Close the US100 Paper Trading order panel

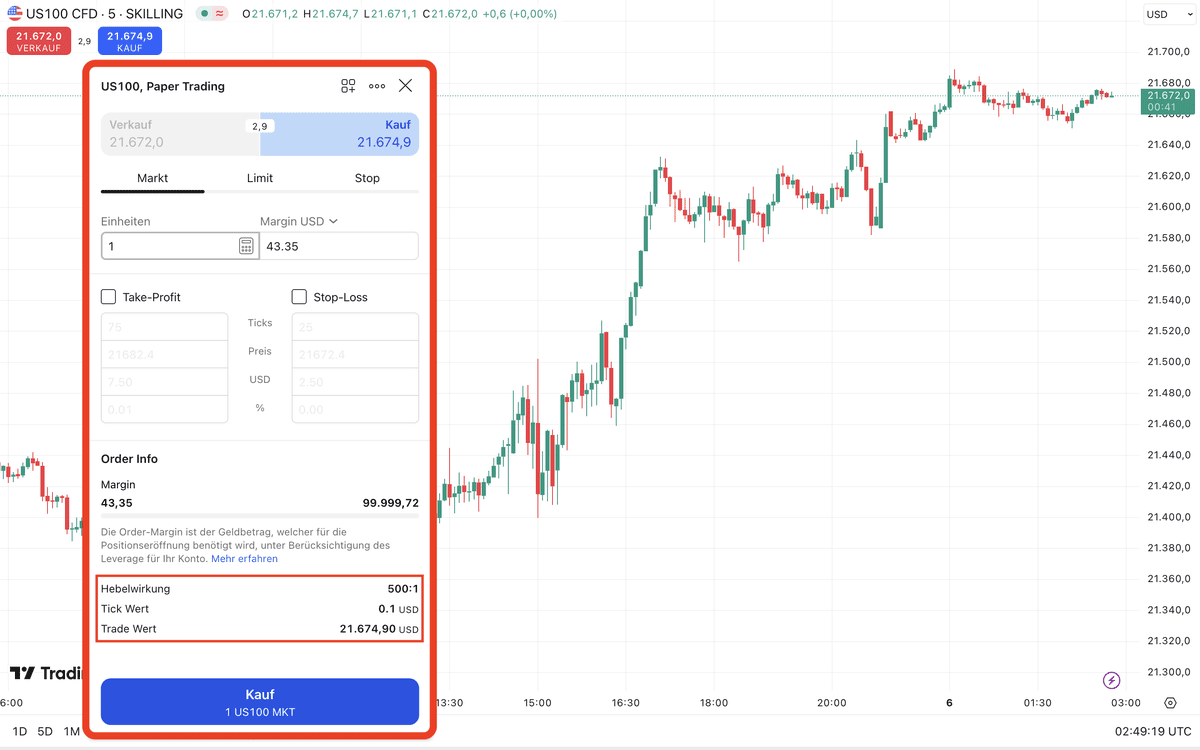tap(405, 86)
